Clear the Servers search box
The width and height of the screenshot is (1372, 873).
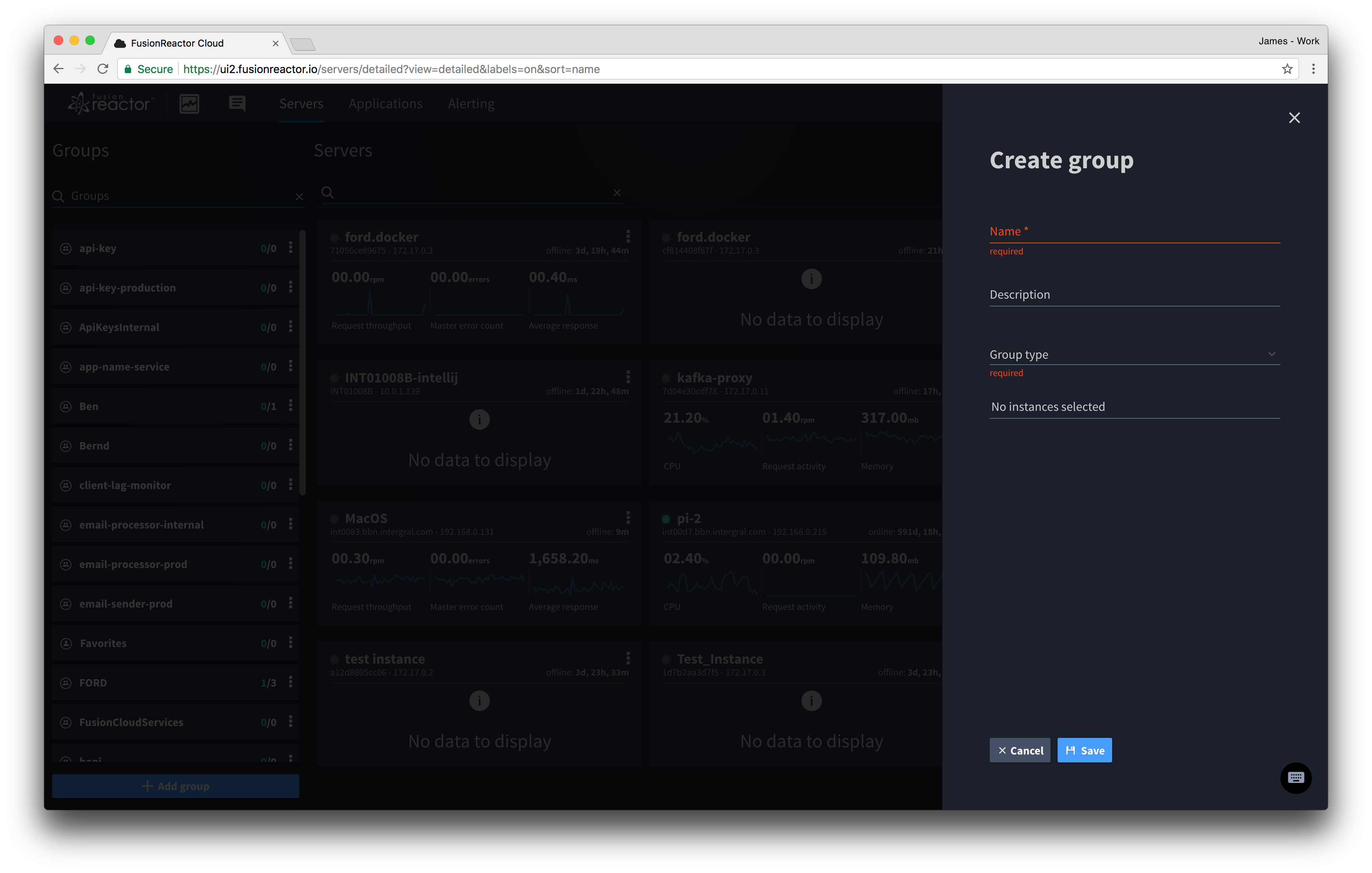pos(617,193)
